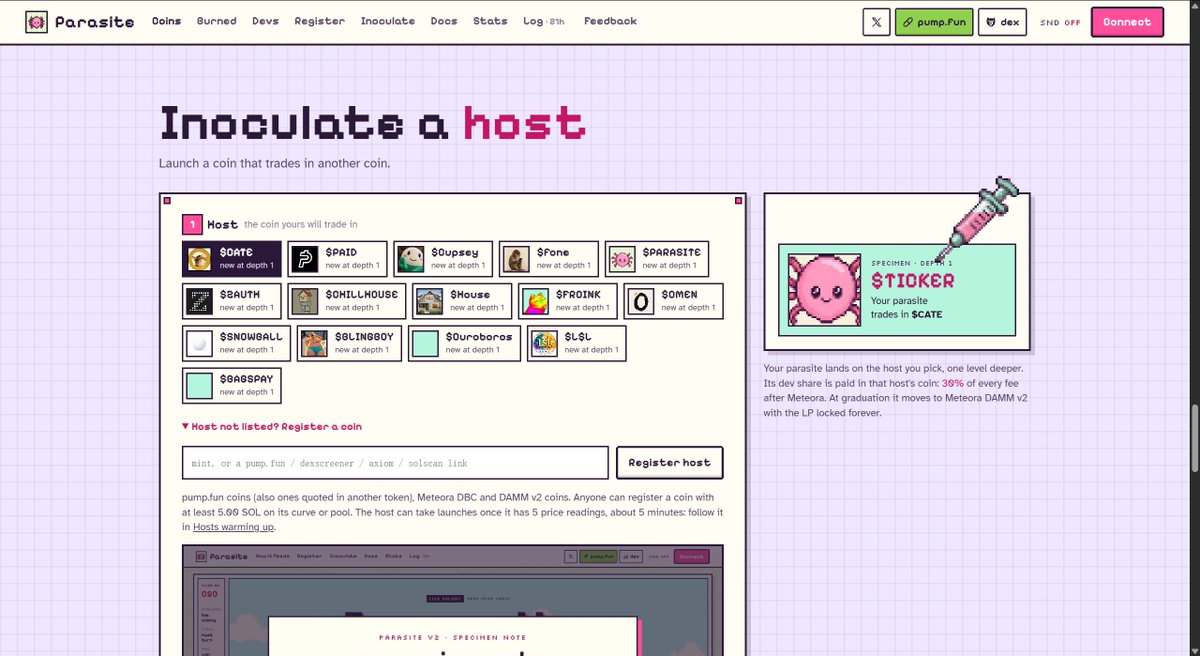View Stats in the top navigation
Image resolution: width=1200 pixels, height=656 pixels.
click(x=490, y=21)
